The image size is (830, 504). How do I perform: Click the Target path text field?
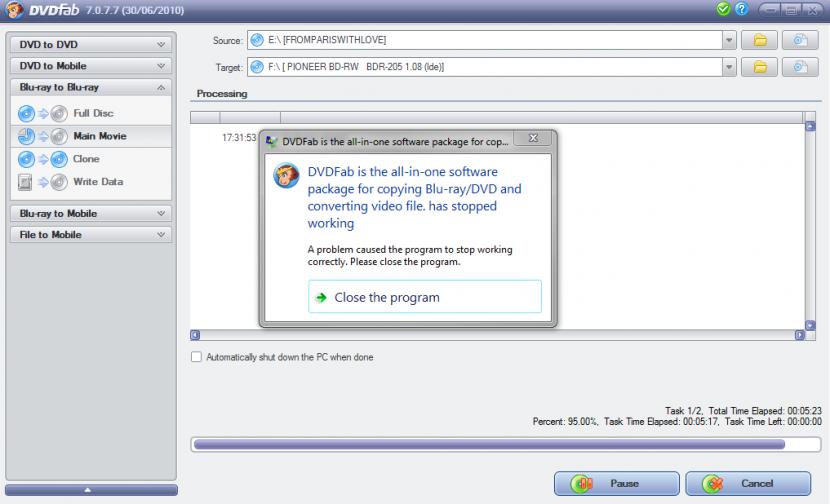(x=485, y=67)
